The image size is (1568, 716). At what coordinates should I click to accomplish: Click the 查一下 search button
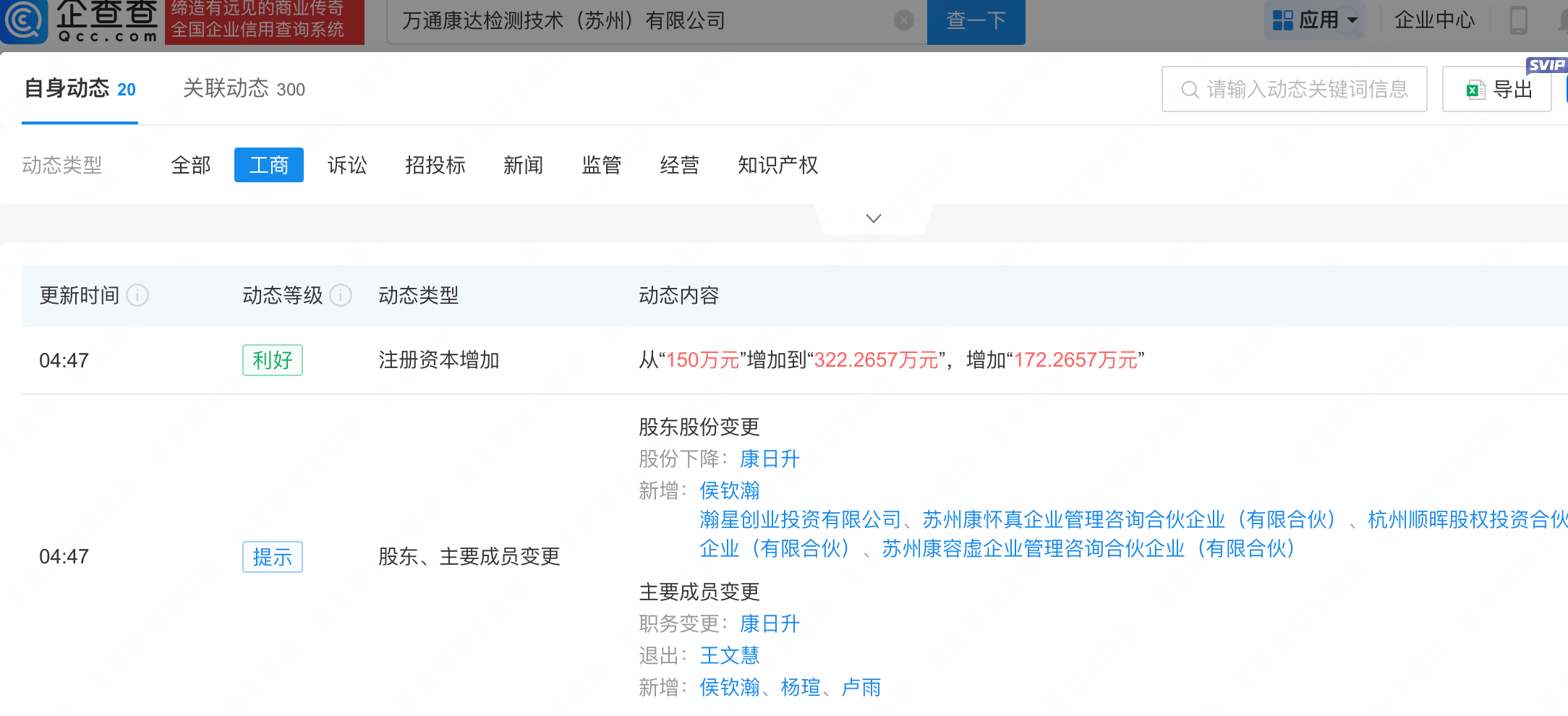point(976,20)
